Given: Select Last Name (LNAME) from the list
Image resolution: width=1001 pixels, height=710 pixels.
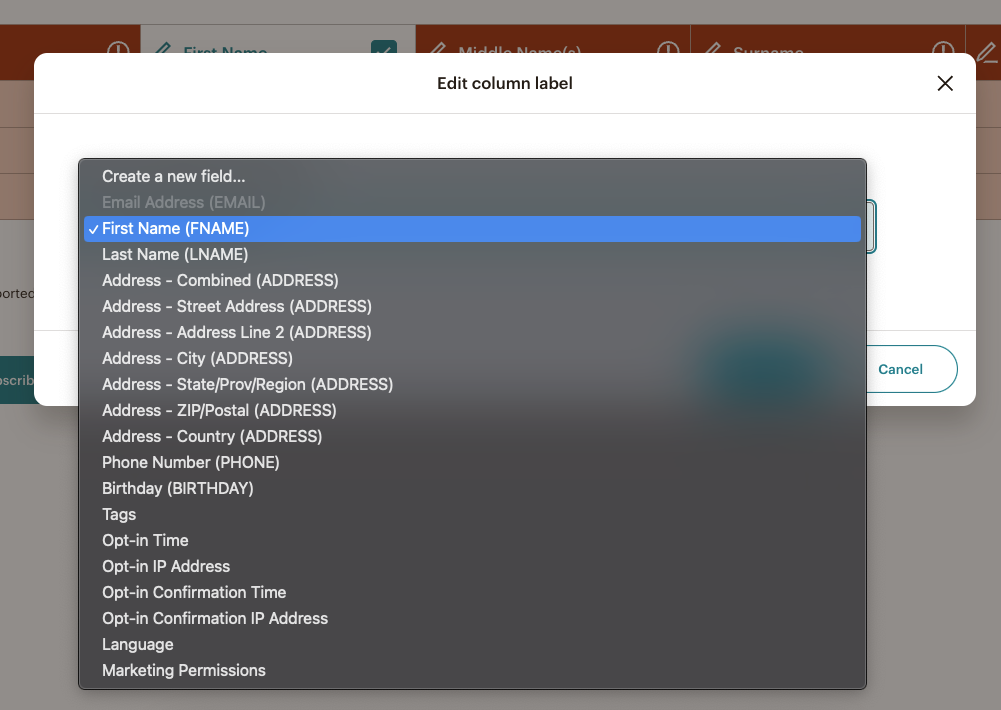Looking at the screenshot, I should (175, 254).
